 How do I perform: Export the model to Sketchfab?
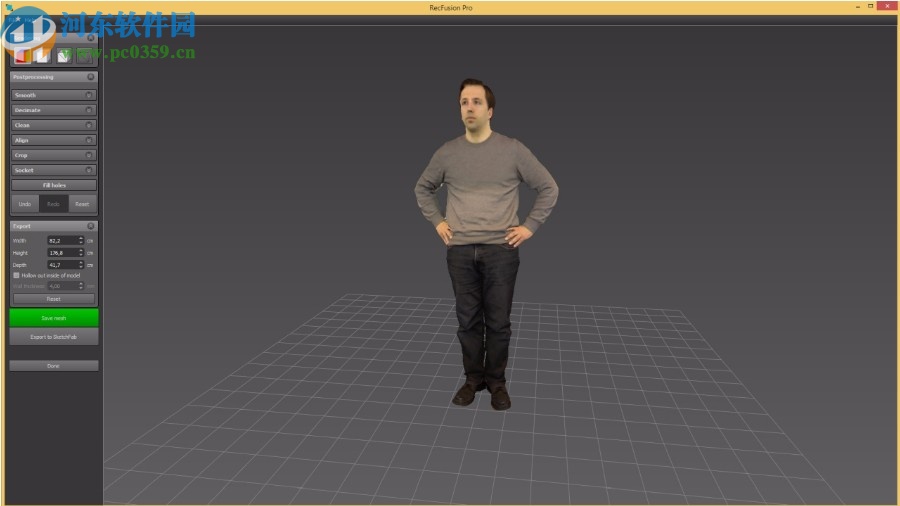tap(54, 337)
